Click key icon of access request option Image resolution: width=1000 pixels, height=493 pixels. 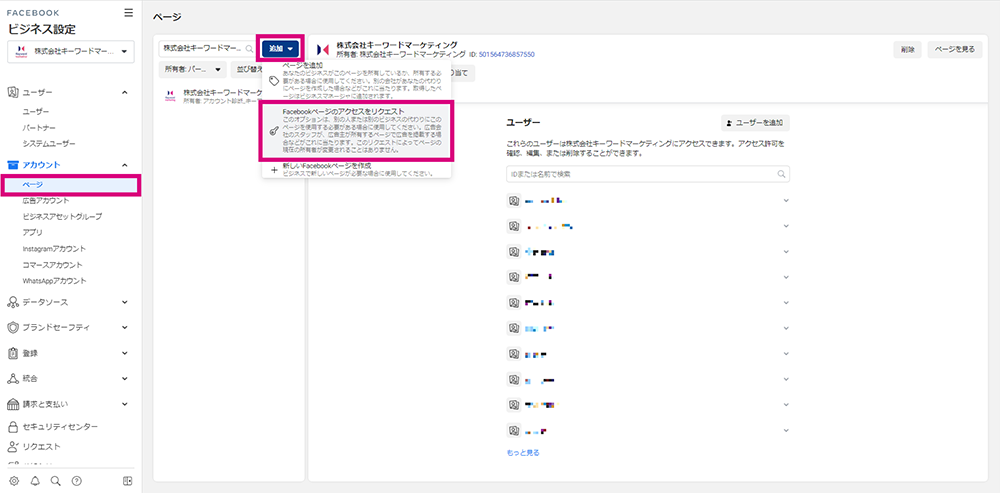[274, 131]
